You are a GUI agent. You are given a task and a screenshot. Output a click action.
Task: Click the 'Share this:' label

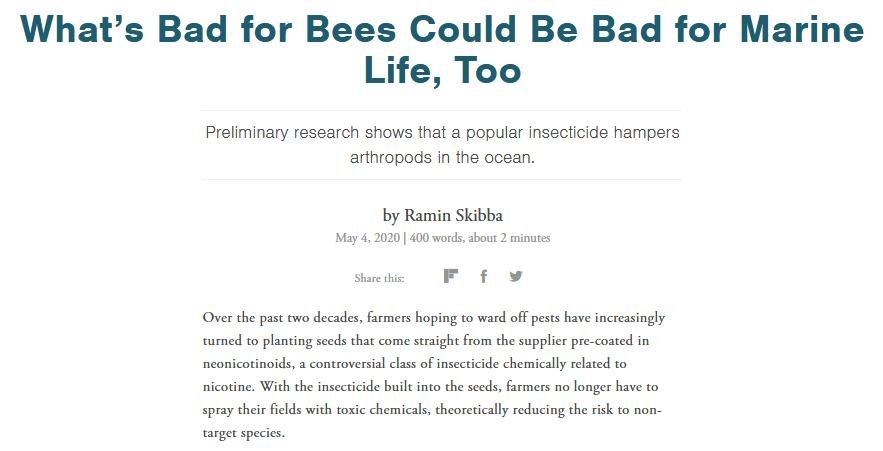(379, 278)
